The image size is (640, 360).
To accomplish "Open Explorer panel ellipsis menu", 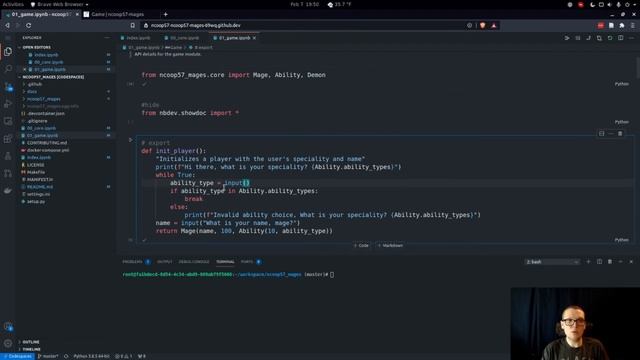I will (107, 38).
